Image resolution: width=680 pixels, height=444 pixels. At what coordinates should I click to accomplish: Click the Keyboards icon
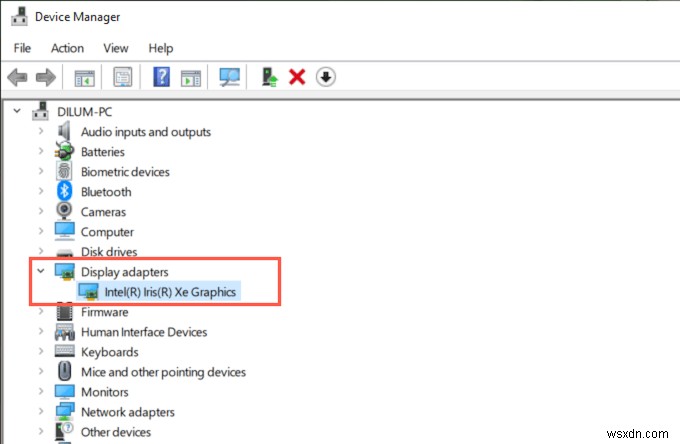coord(65,351)
